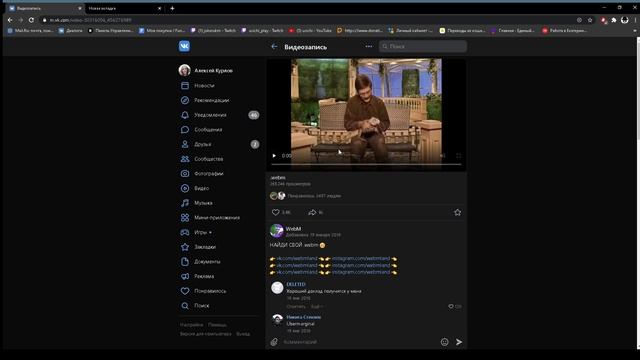This screenshot has width=640, height=360.
Task: Open the WebM community avatar
Action: point(277,231)
